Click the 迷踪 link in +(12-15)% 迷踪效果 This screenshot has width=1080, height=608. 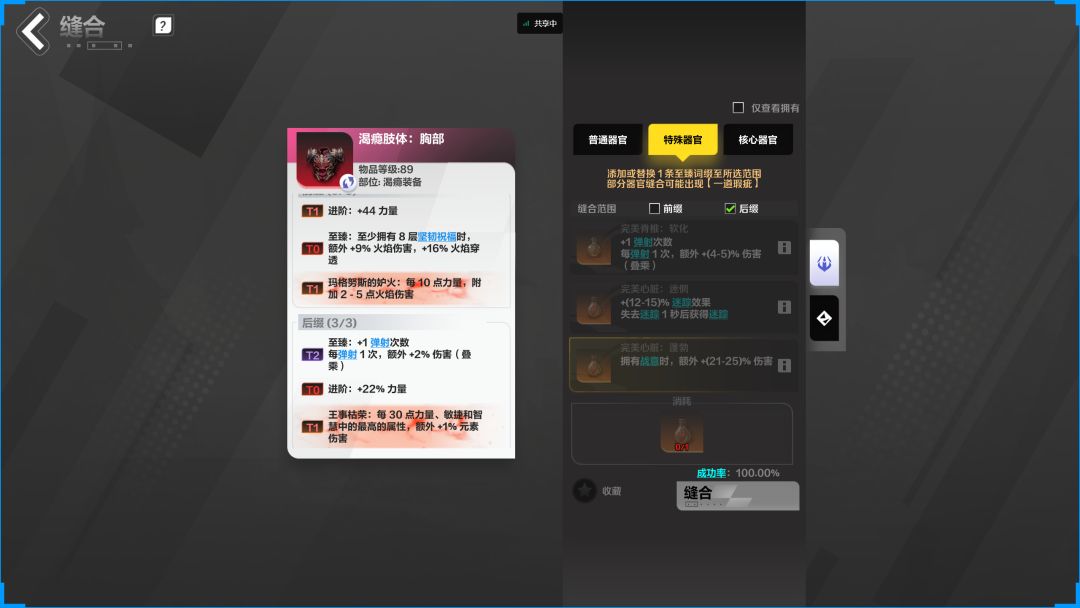(x=681, y=302)
